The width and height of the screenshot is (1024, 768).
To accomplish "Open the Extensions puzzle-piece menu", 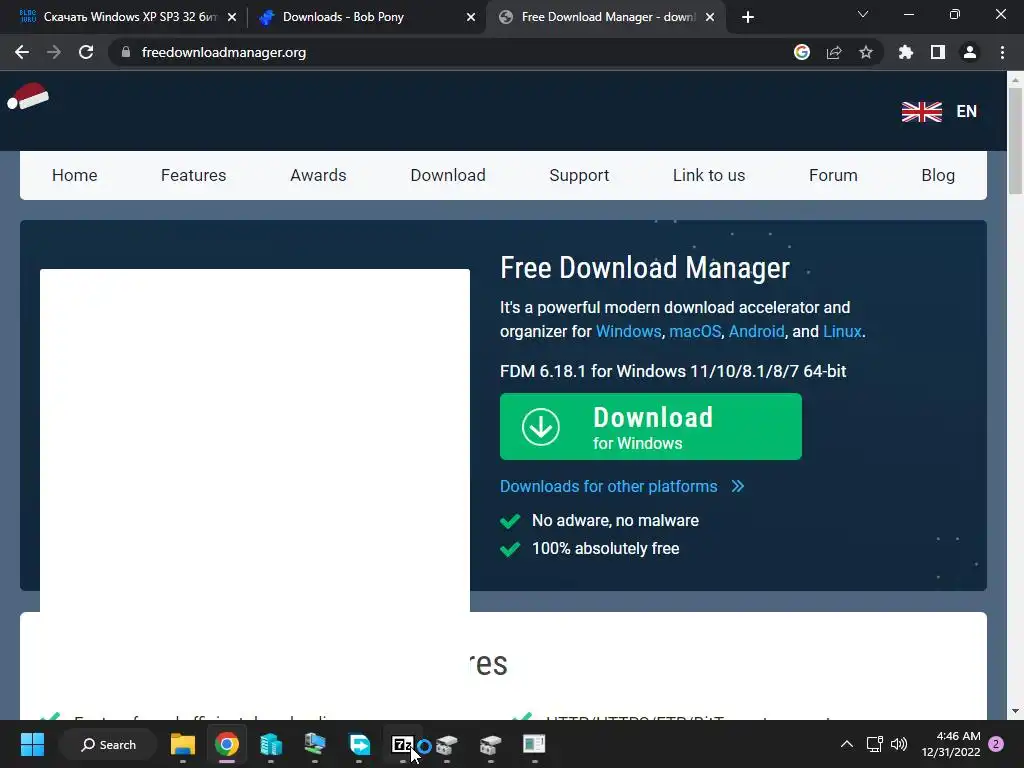I will [906, 52].
